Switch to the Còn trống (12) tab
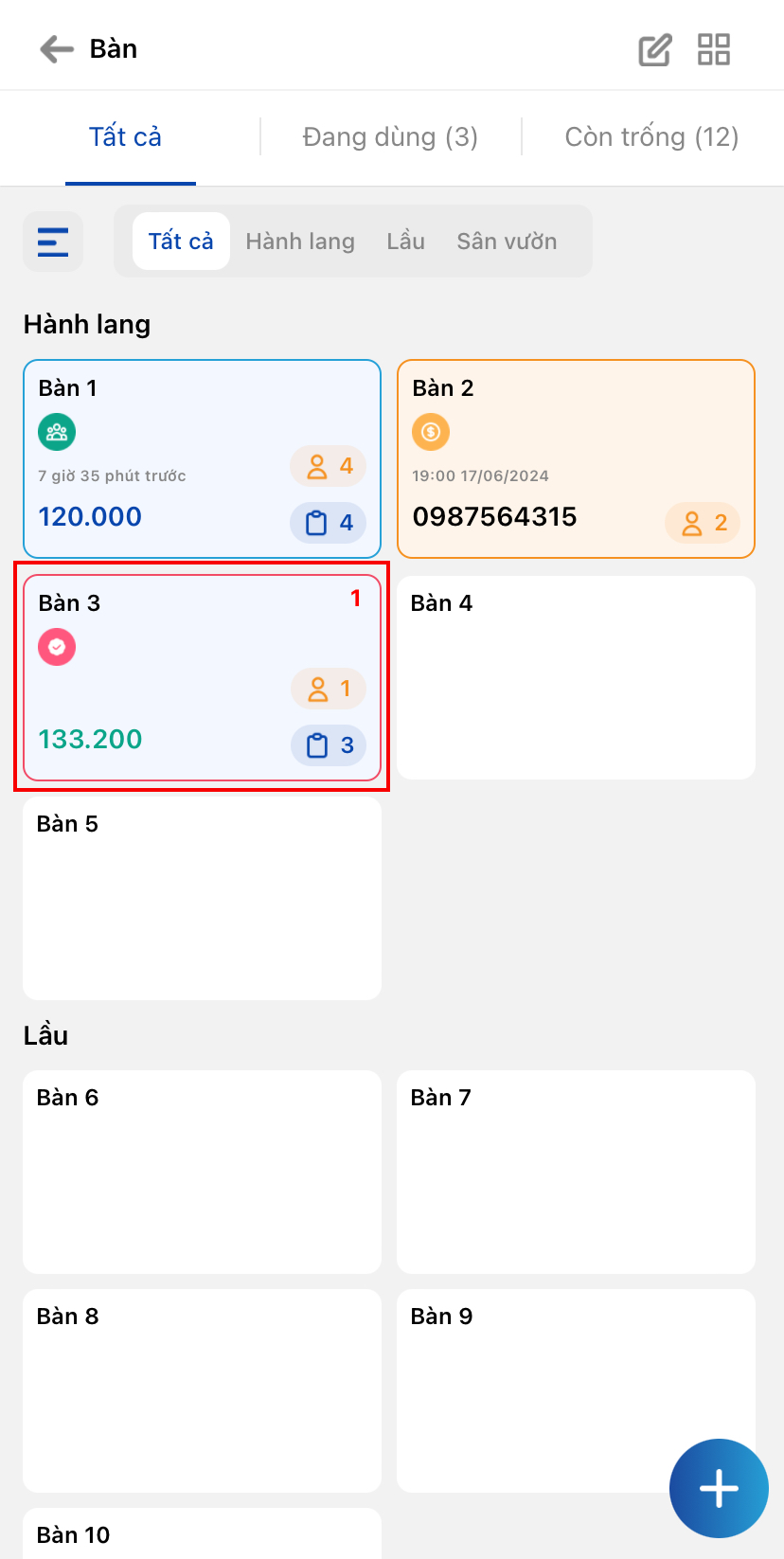This screenshot has height=1559, width=784. 651,137
